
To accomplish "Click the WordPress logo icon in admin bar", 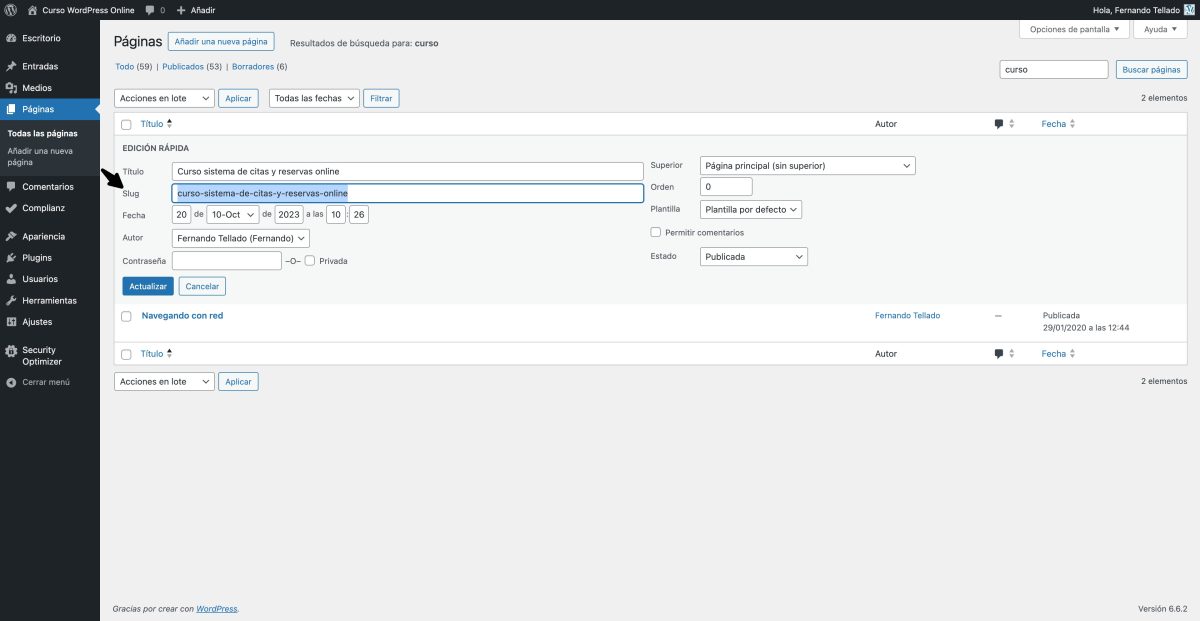I will click(x=11, y=9).
